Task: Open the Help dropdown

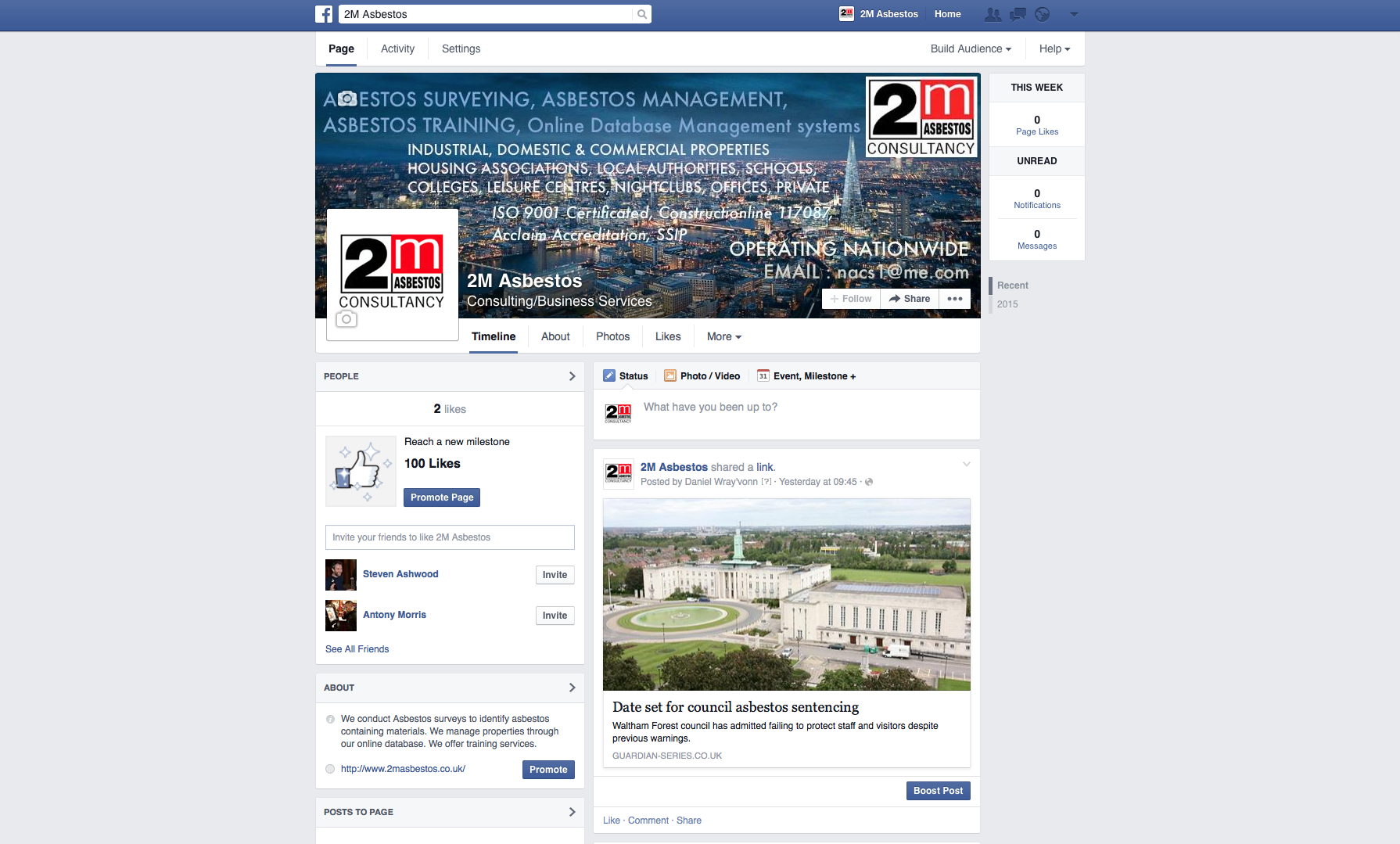Action: 1054,48
